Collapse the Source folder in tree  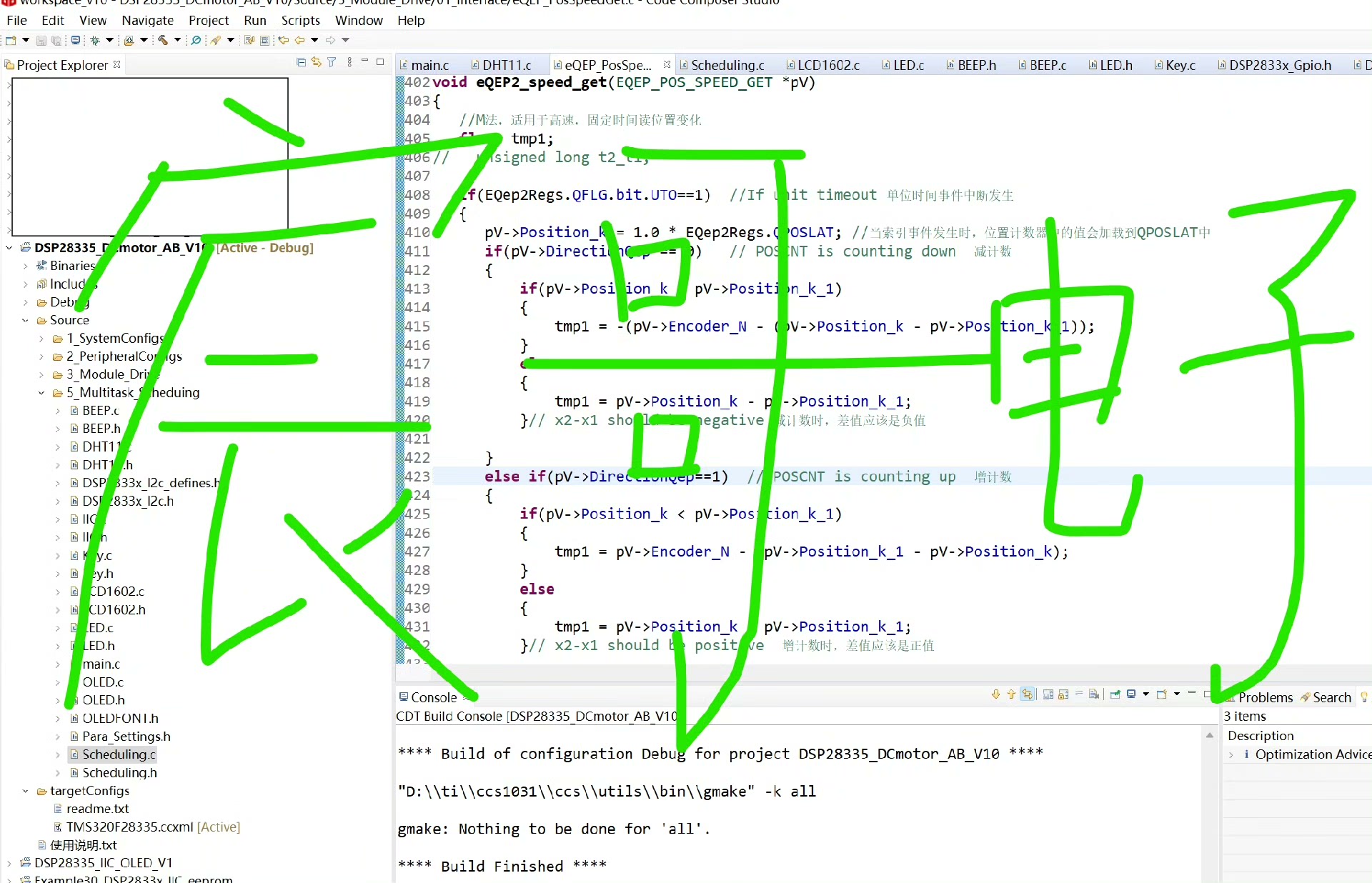tap(26, 320)
